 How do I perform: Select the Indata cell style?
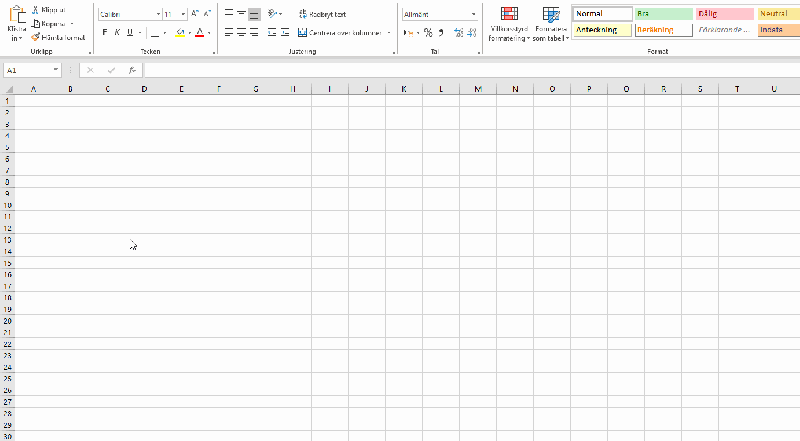pos(779,30)
